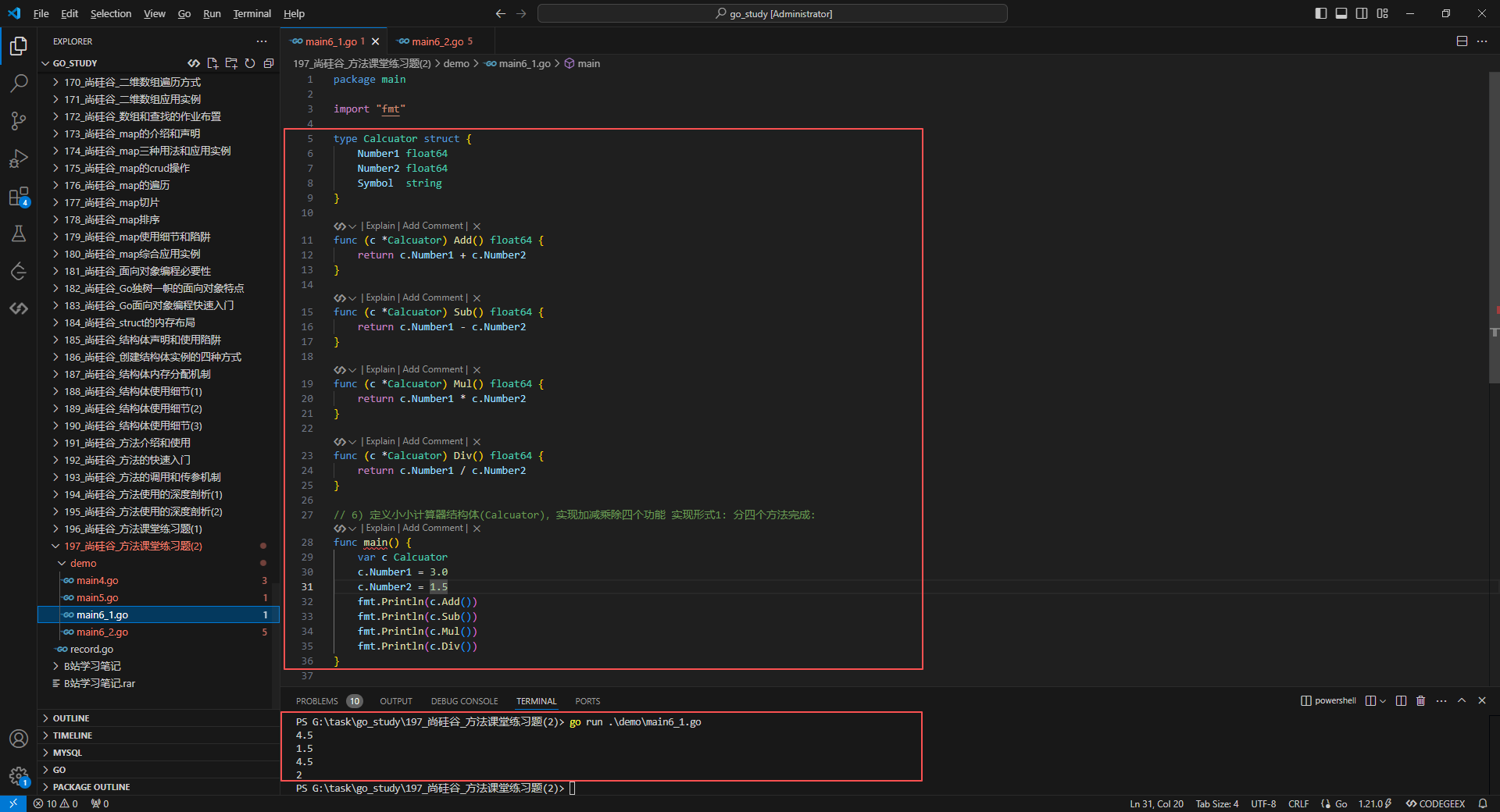Expand the OUTLINE section
This screenshot has width=1500, height=812.
point(71,718)
